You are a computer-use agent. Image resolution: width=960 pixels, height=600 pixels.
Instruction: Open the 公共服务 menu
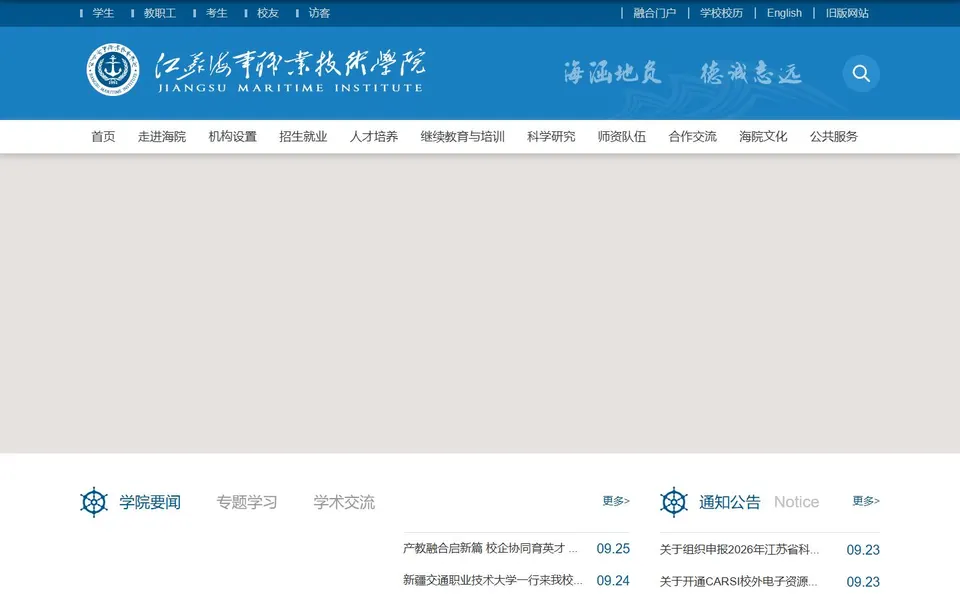click(x=834, y=137)
